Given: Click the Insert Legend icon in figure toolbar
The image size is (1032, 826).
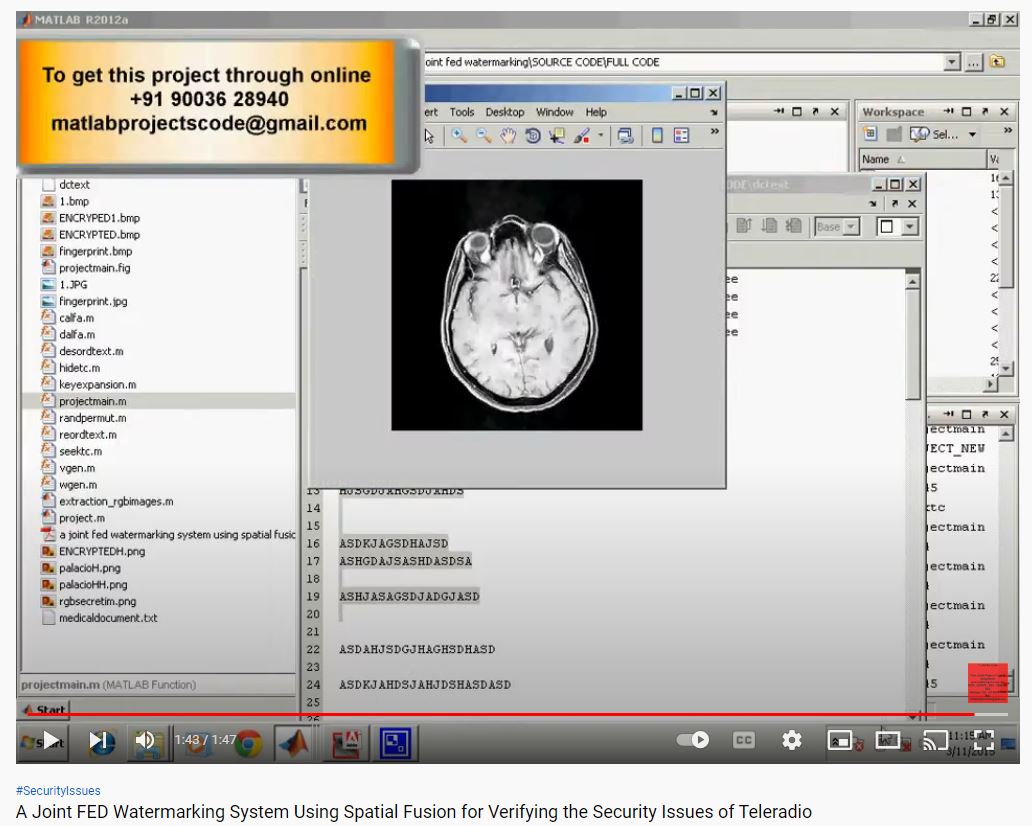Looking at the screenshot, I should pos(681,136).
